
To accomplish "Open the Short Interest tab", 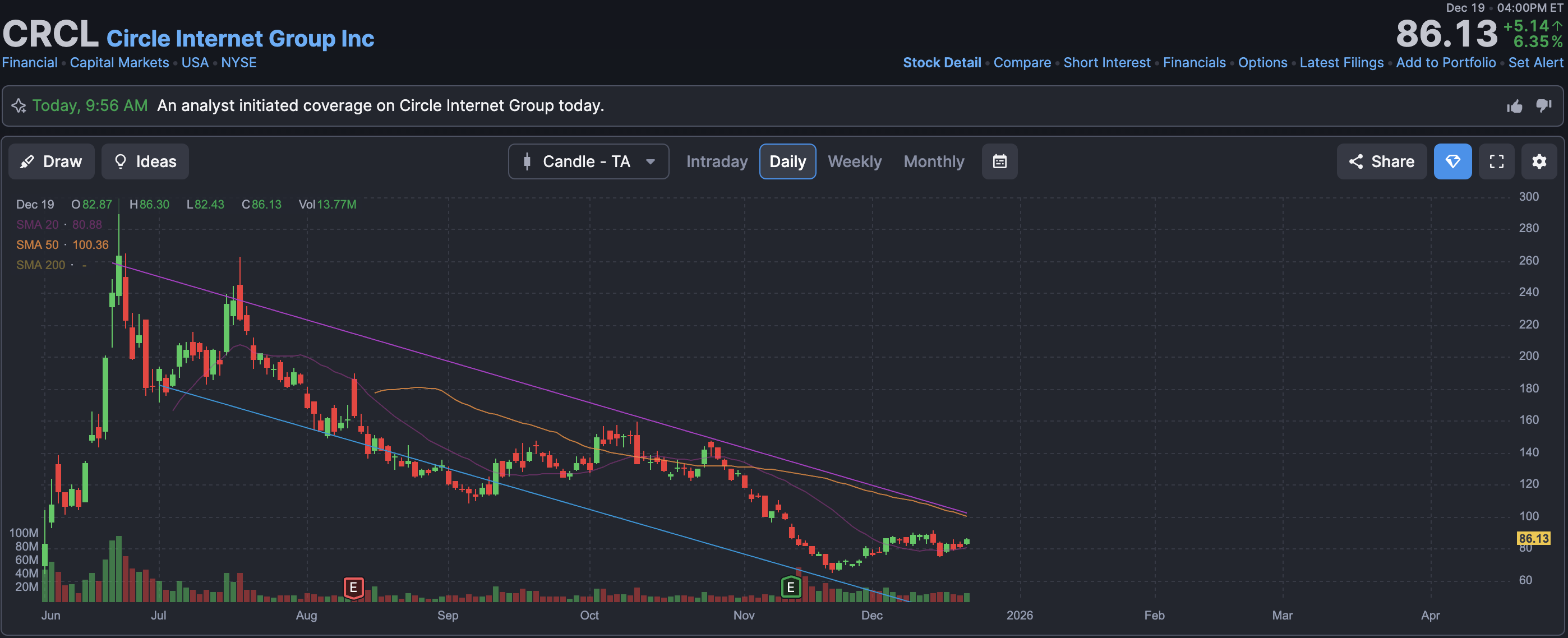I will [x=1106, y=63].
